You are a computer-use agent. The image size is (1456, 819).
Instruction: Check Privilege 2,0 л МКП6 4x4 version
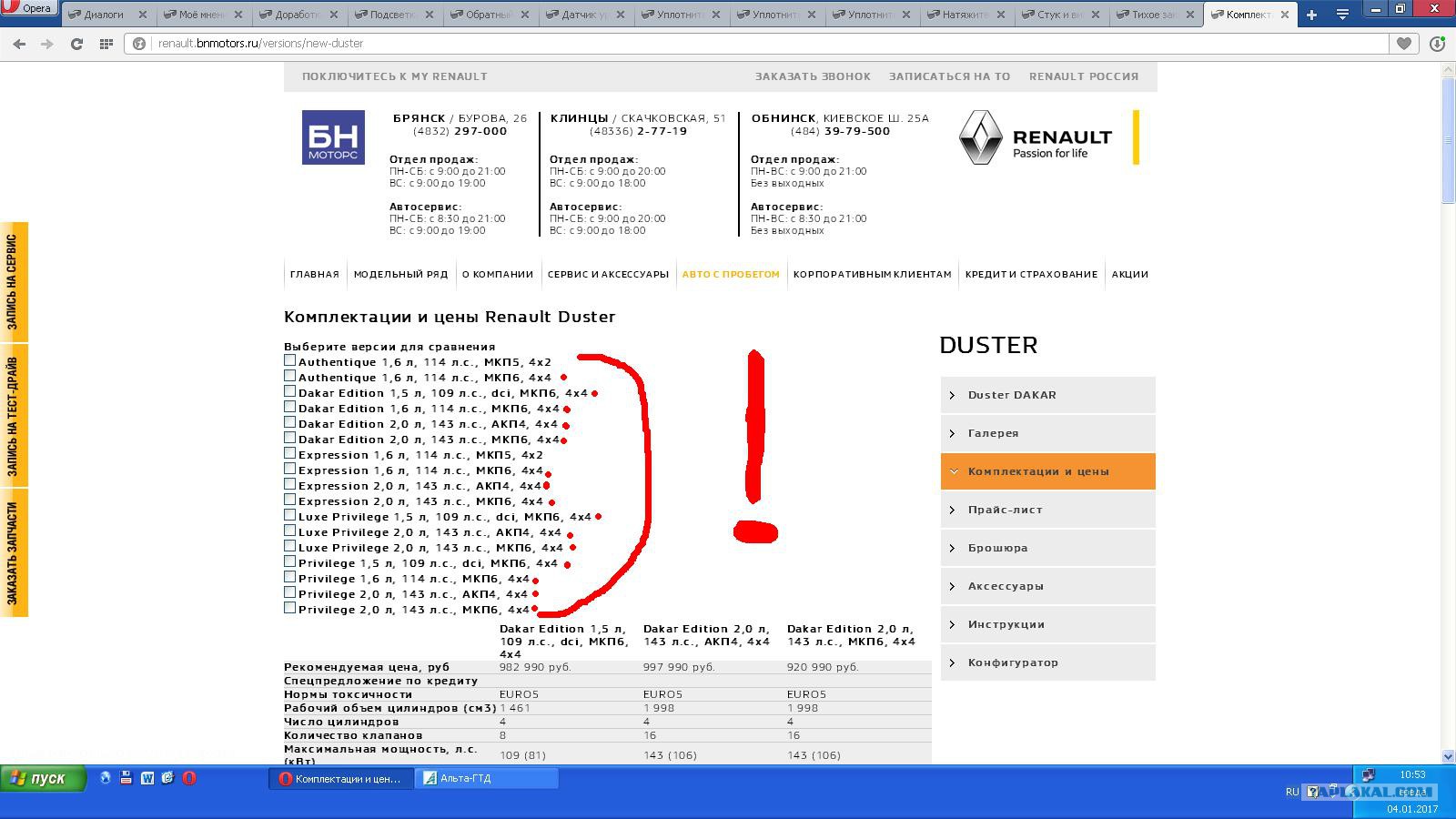click(289, 608)
